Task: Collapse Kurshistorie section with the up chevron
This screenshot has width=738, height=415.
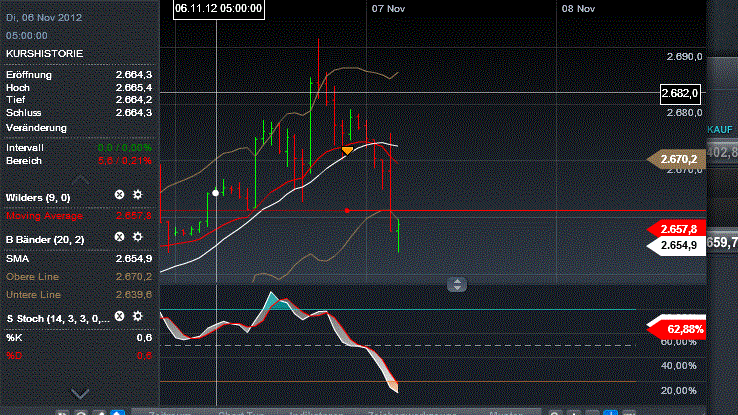Action: pyautogui.click(x=80, y=180)
